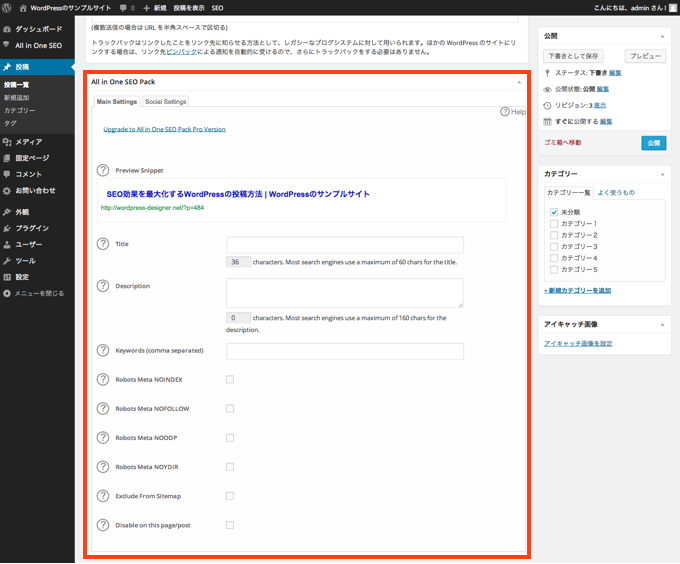Click the SEO Title input field
The height and width of the screenshot is (564, 680).
click(345, 245)
